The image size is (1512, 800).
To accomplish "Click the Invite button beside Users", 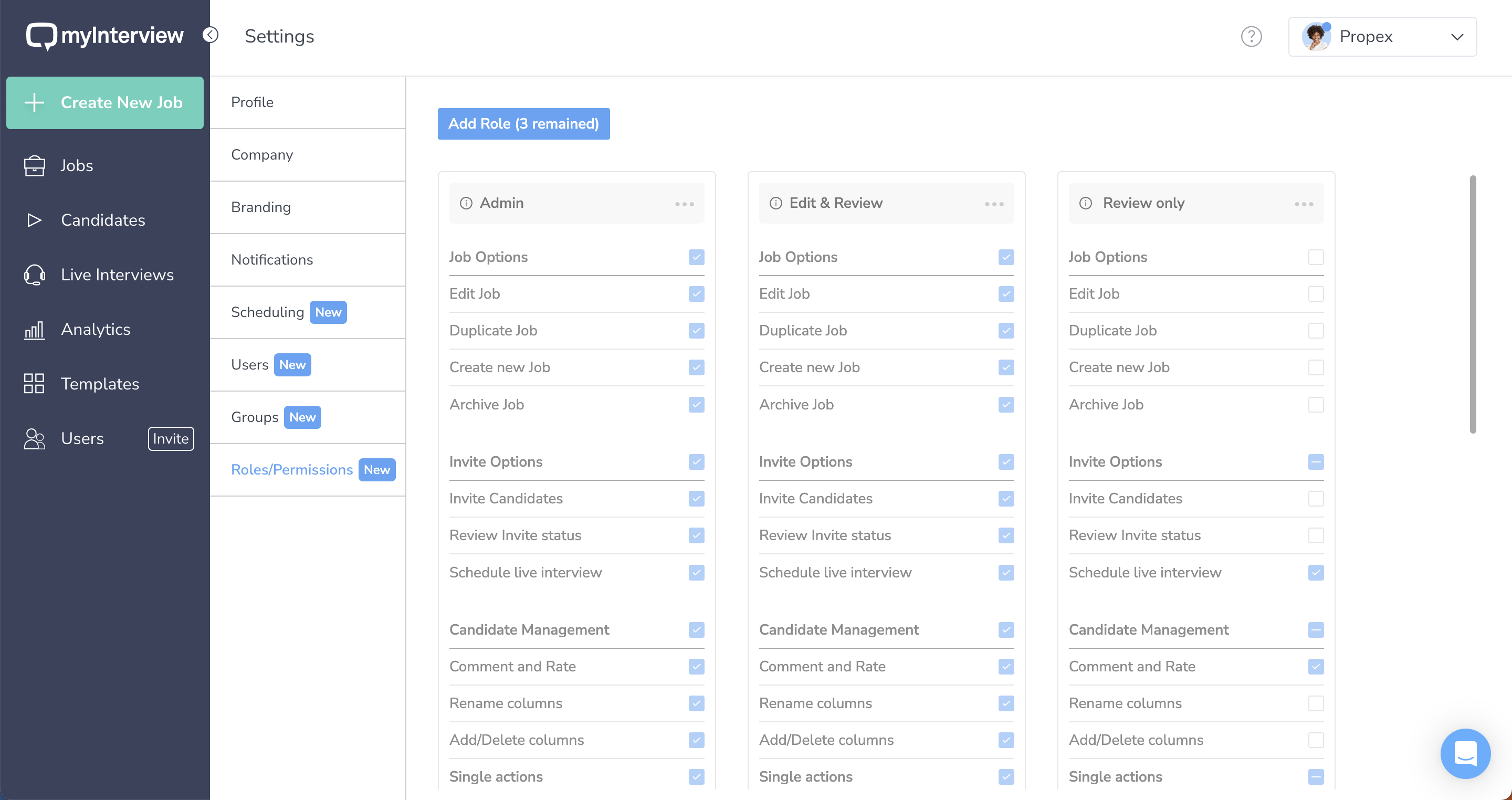I will point(170,438).
